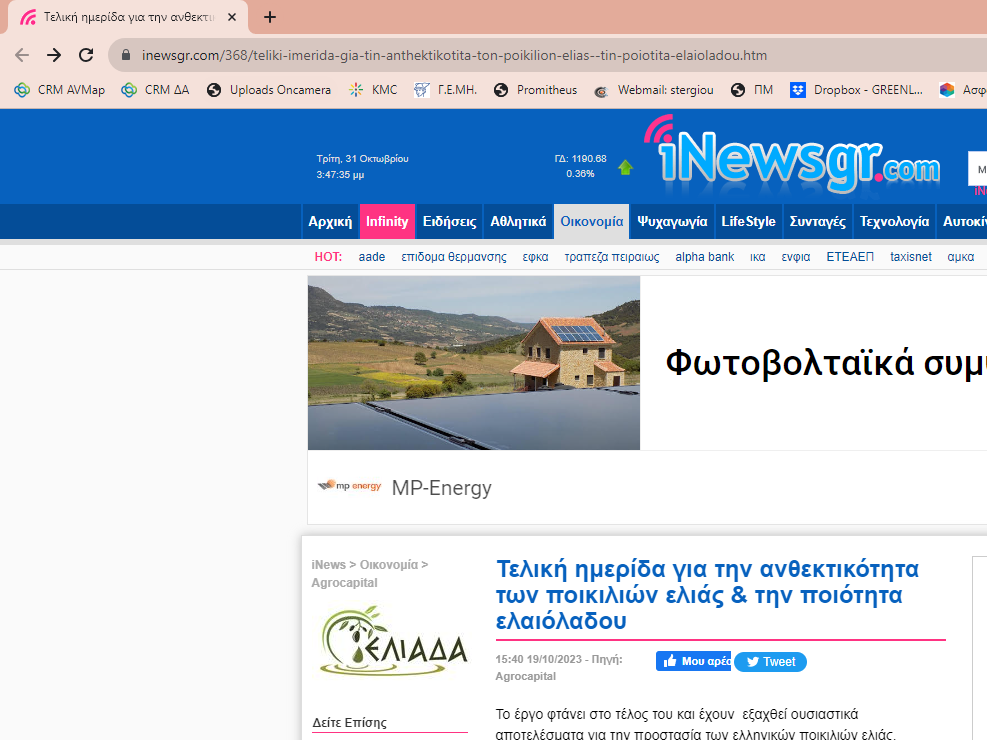Click the padlock site info icon
This screenshot has height=740, width=987.
[126, 56]
